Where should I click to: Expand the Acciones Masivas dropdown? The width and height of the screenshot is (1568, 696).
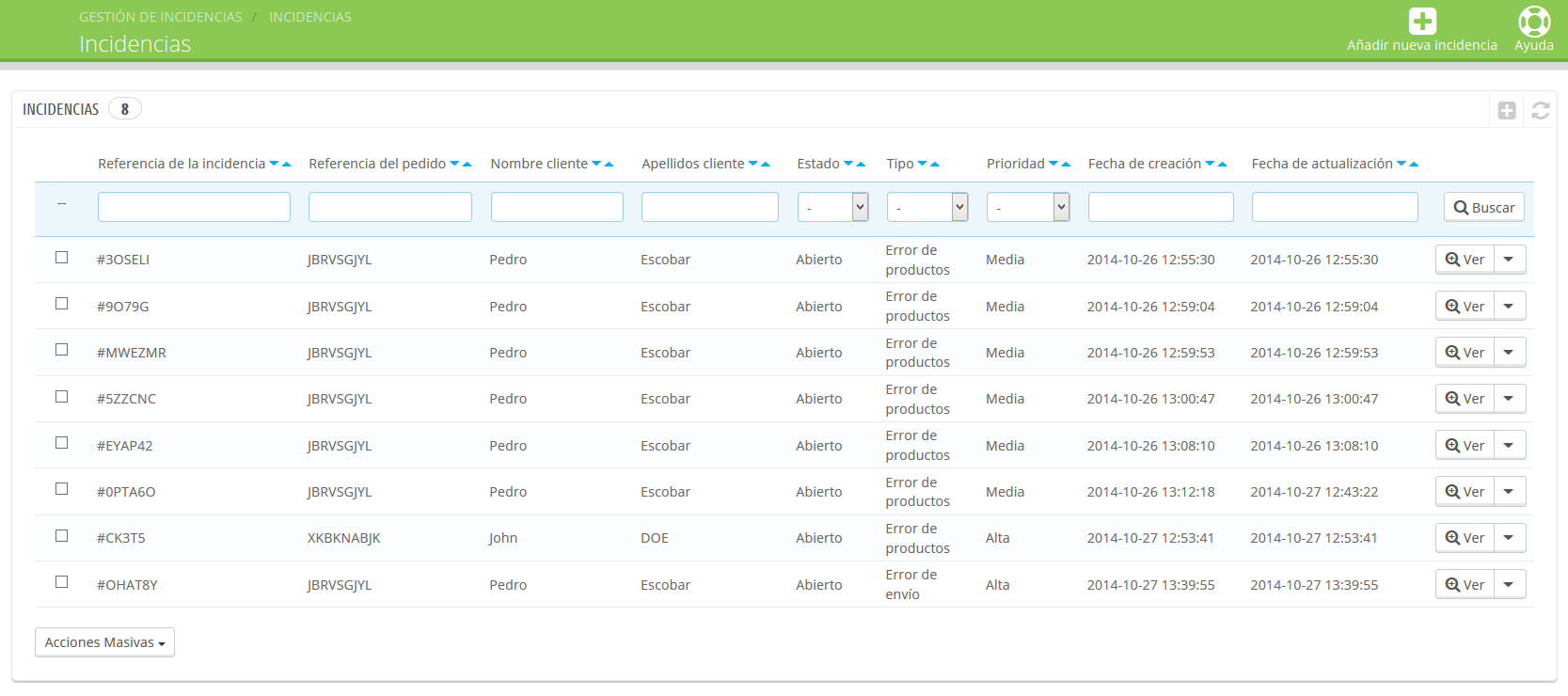coord(104,642)
